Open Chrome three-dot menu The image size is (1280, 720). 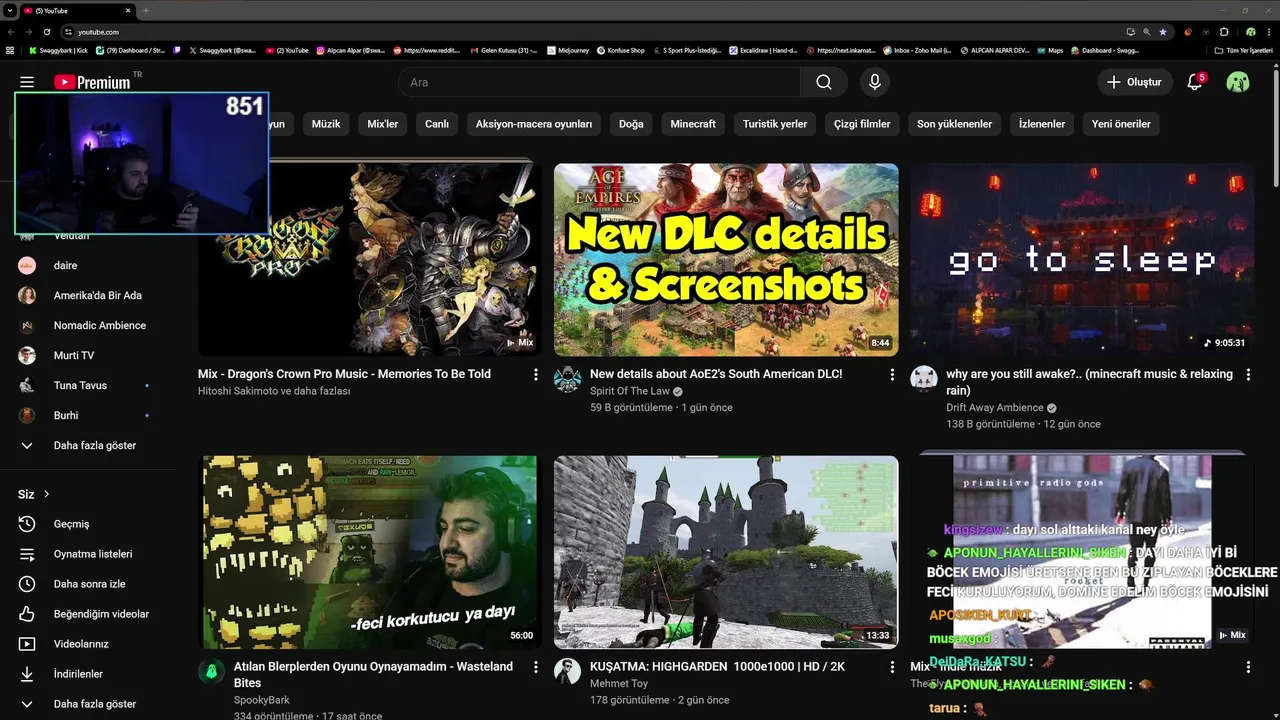(1268, 32)
